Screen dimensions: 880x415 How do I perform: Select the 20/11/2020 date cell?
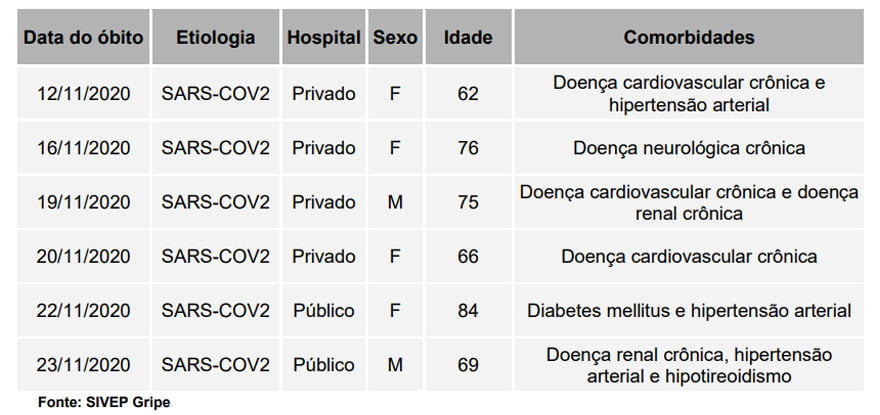point(84,256)
